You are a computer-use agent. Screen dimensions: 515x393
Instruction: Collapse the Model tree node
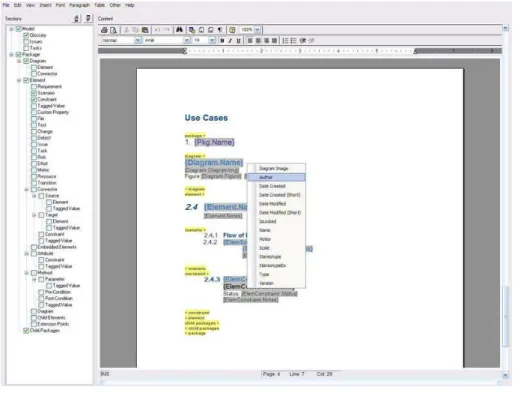tap(11, 29)
